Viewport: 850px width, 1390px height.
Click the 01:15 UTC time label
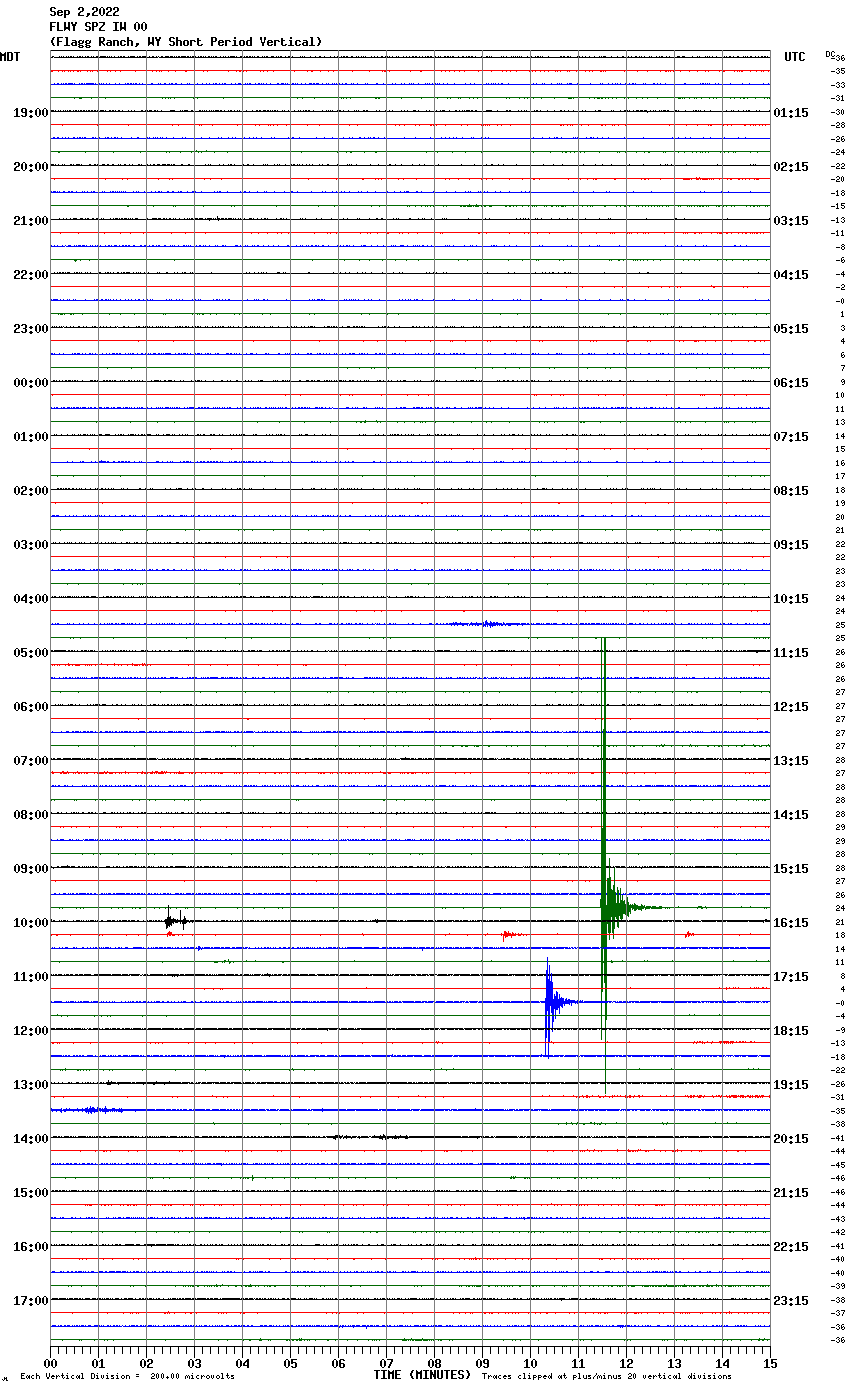[791, 113]
